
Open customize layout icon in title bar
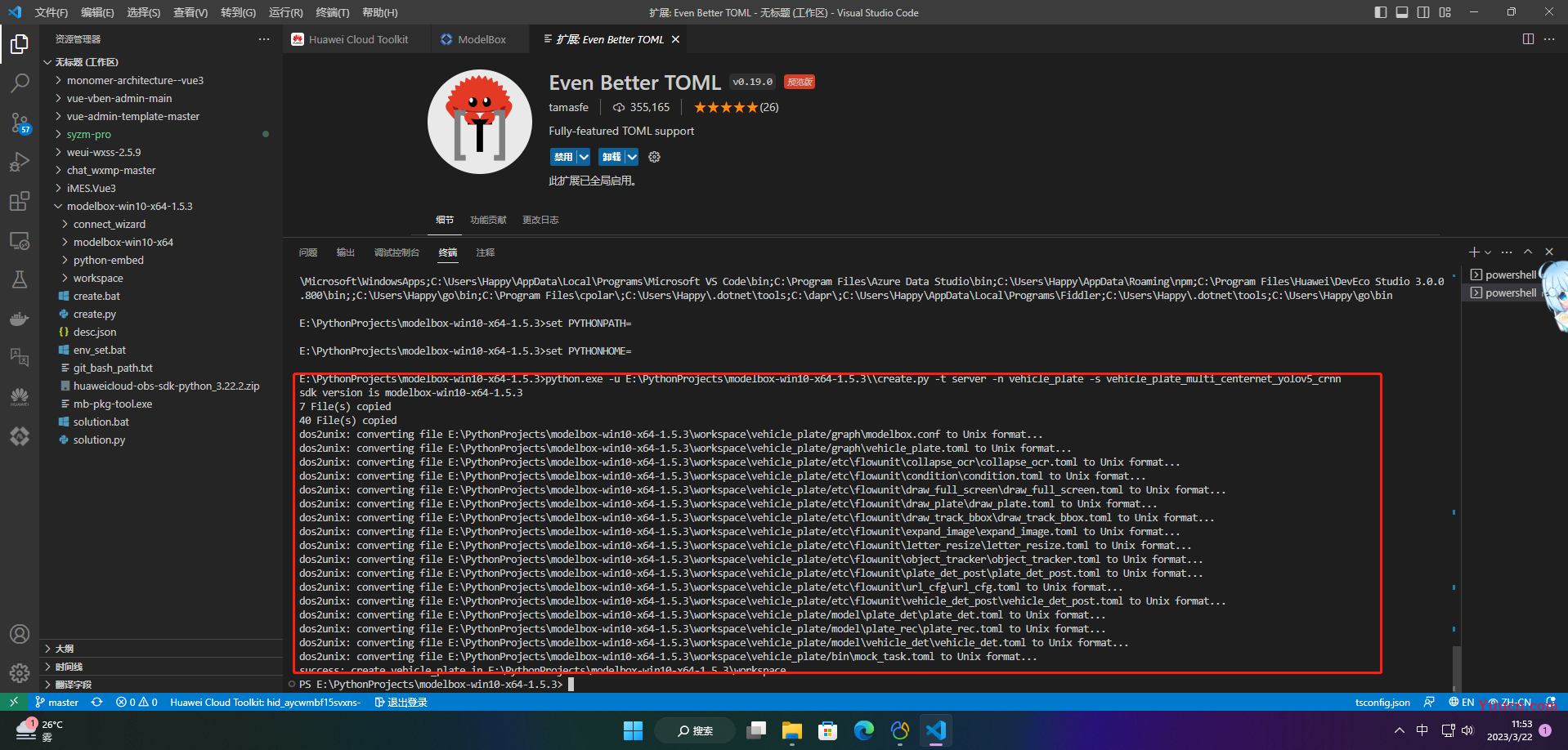[1445, 12]
